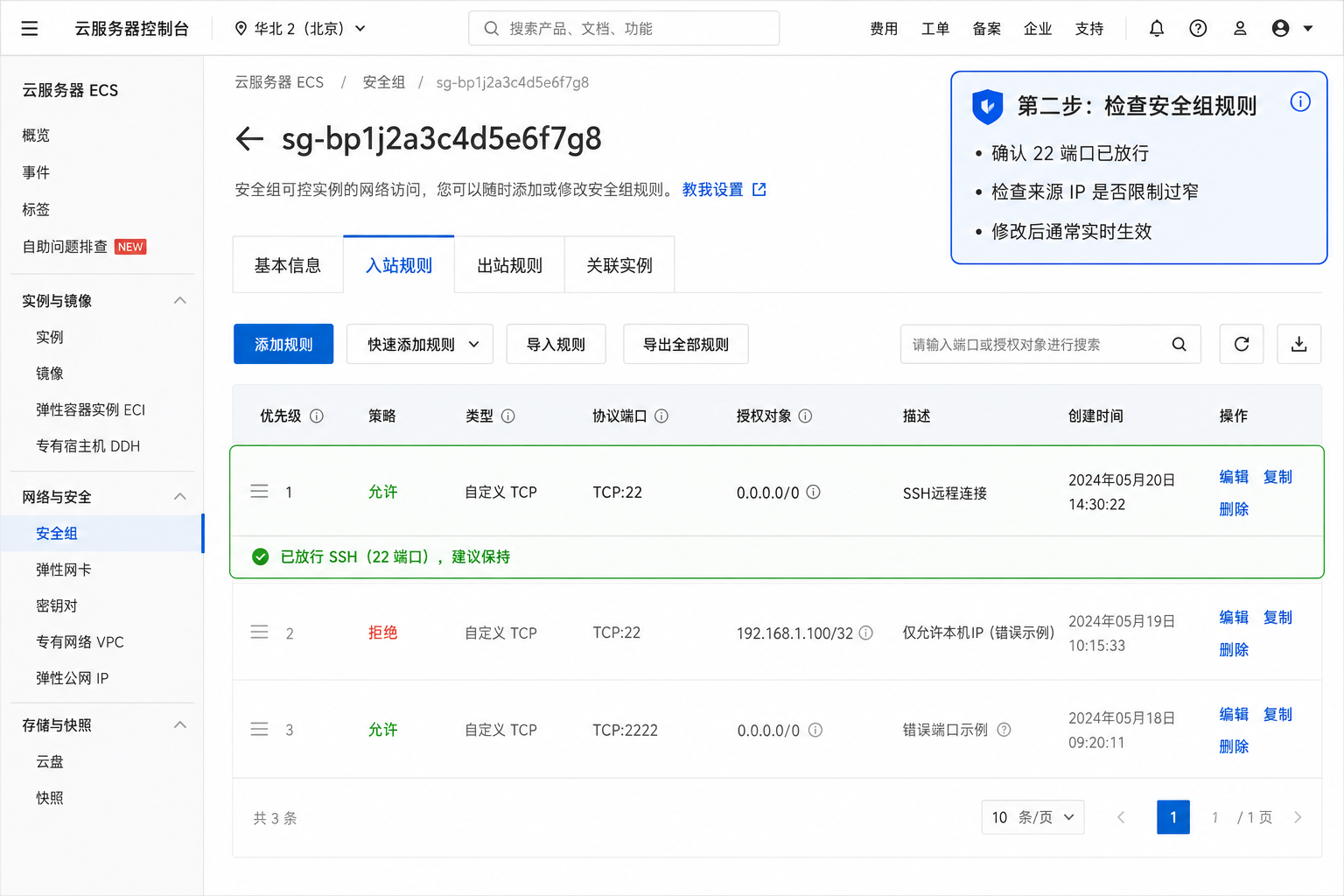Select page 1 in pagination
This screenshot has height=896, width=1344.
[x=1172, y=817]
